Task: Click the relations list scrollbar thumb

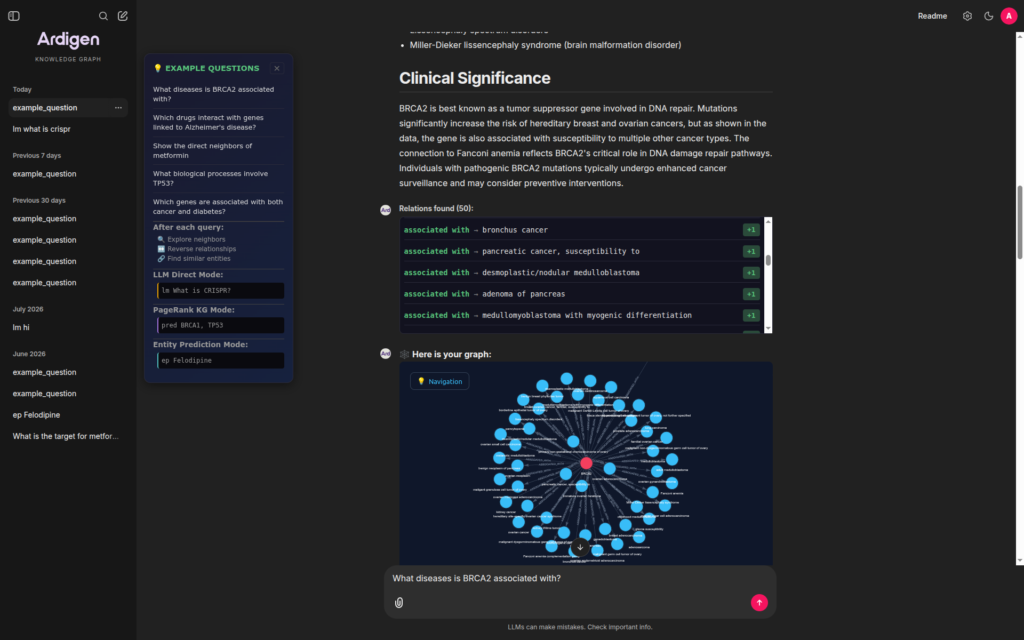Action: (x=768, y=260)
